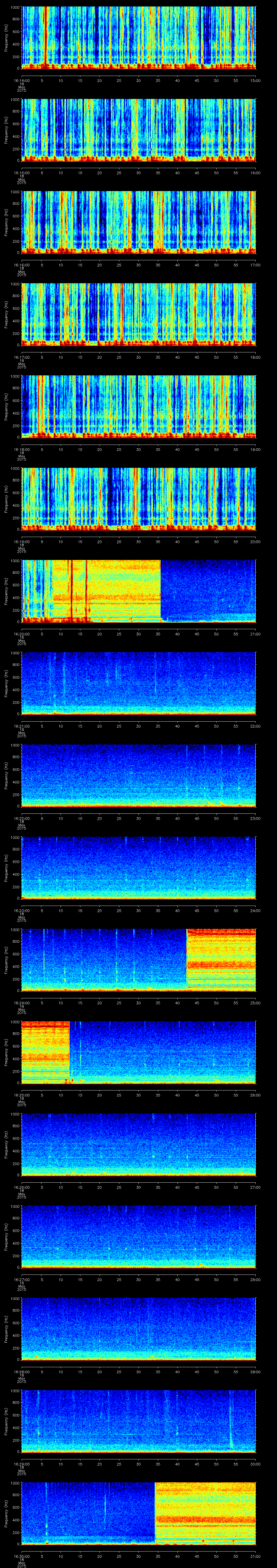Click the '16:29:00' time axis label
This screenshot has height=1568, width=277.
point(22,1463)
